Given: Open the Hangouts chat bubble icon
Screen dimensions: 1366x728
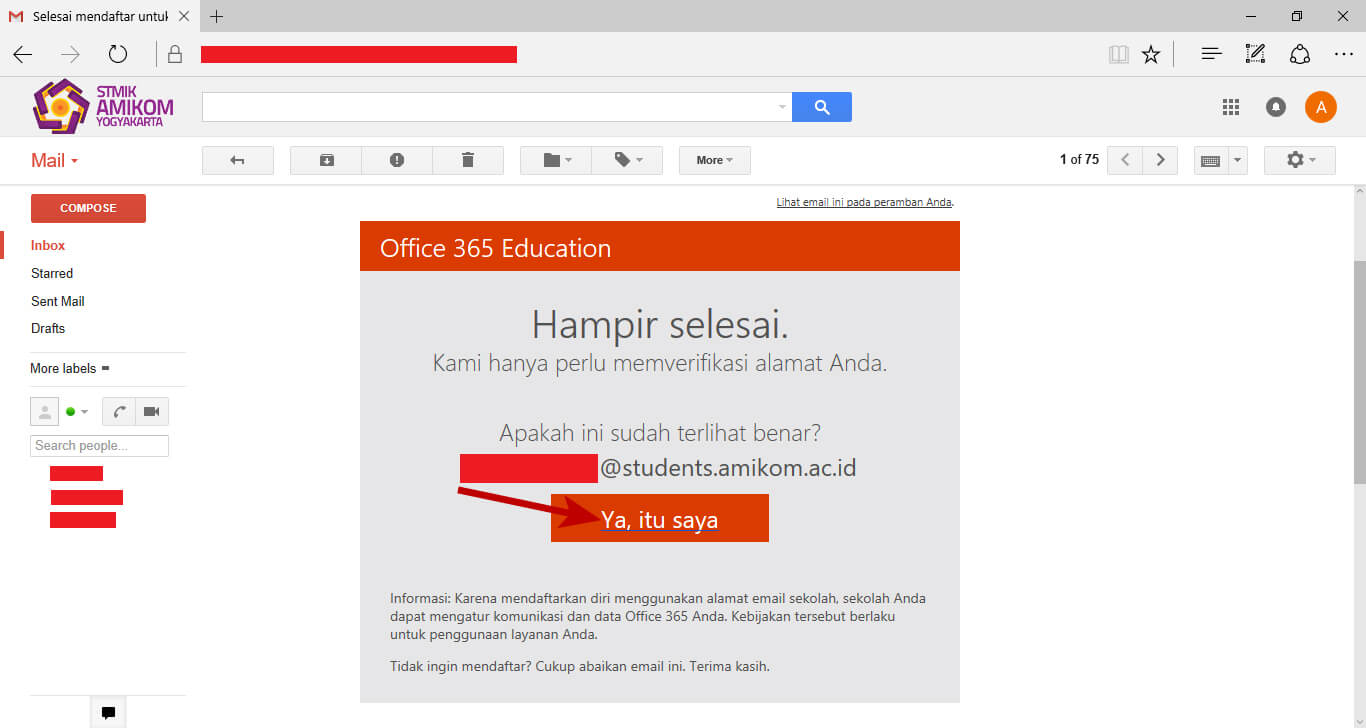Looking at the screenshot, I should tap(108, 713).
